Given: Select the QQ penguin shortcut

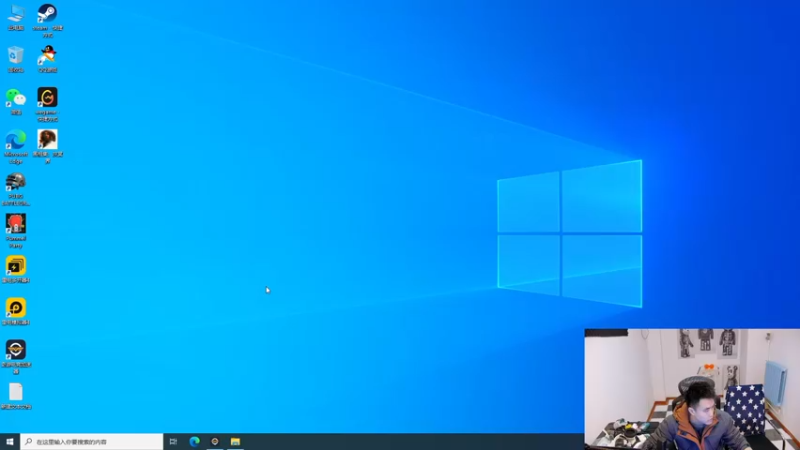Looking at the screenshot, I should tap(47, 56).
